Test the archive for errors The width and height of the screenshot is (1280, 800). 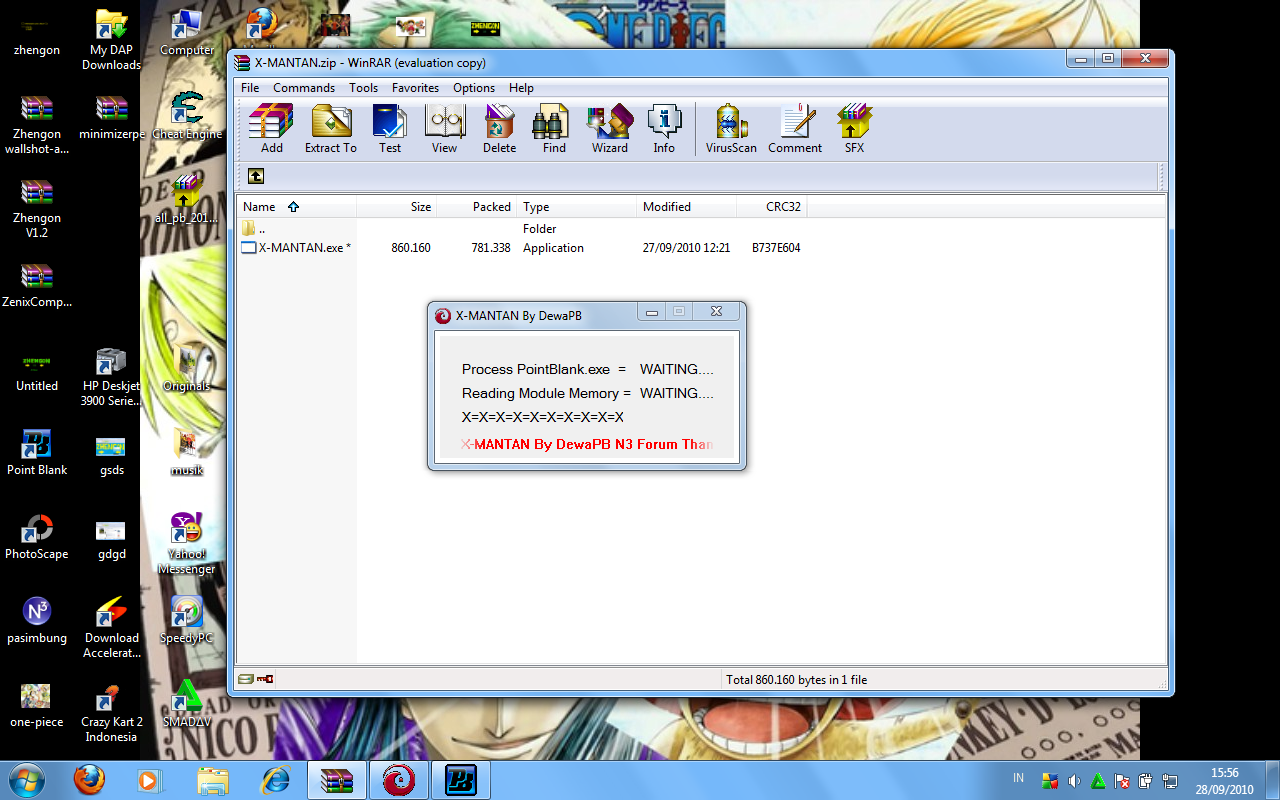coord(389,128)
